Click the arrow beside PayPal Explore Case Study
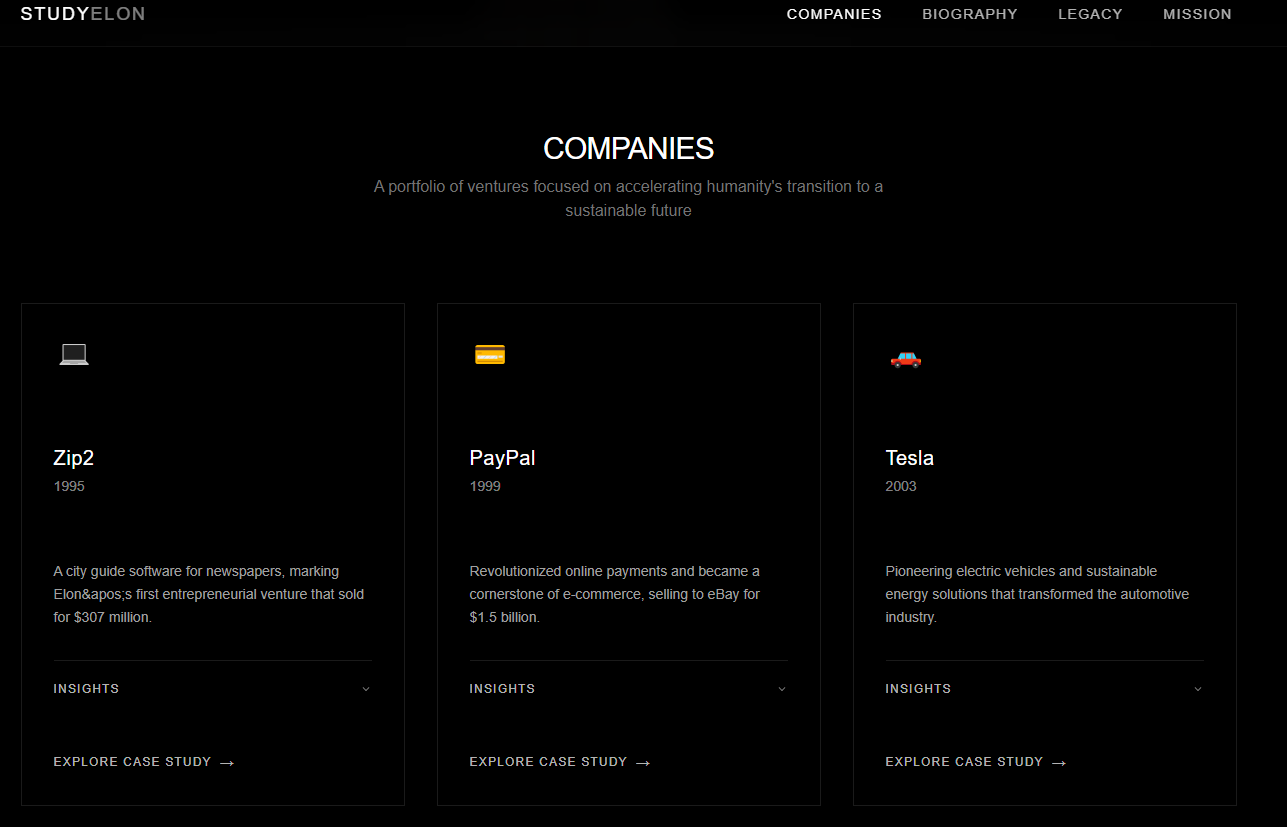The width and height of the screenshot is (1287, 827). tap(643, 763)
